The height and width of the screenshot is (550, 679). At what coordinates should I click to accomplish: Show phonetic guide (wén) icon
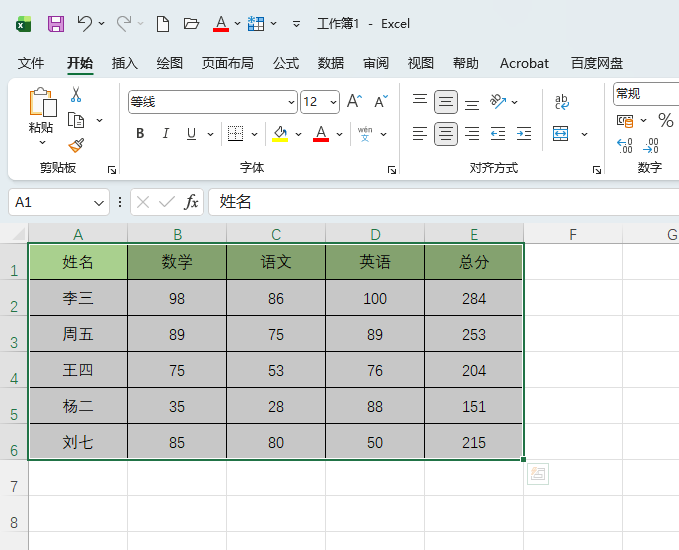point(365,134)
